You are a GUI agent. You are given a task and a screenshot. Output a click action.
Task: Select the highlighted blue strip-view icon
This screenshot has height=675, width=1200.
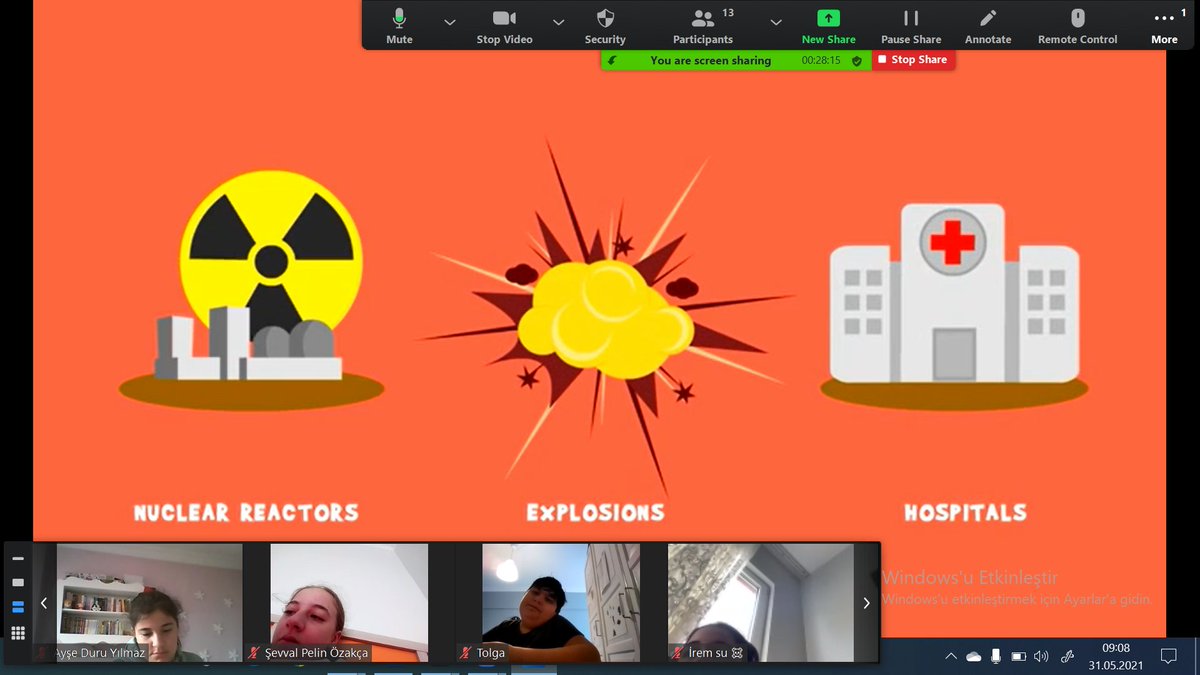click(x=18, y=607)
